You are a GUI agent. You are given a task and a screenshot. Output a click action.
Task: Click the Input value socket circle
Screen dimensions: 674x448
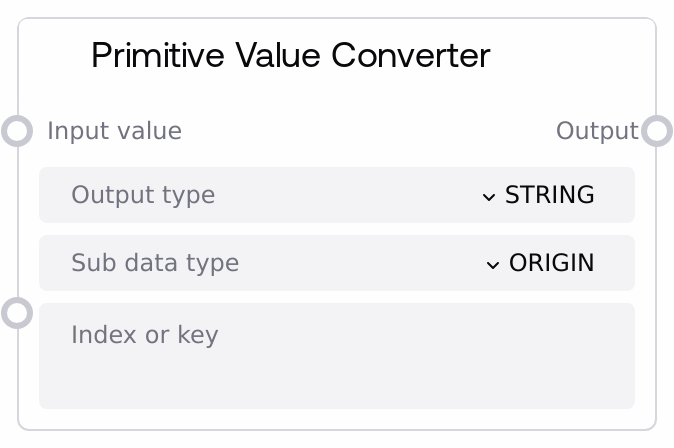(x=17, y=131)
